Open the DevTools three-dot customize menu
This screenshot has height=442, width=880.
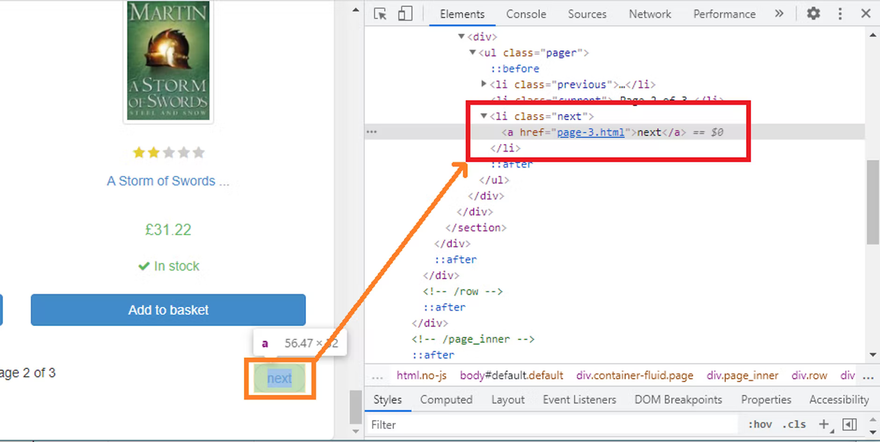839,14
